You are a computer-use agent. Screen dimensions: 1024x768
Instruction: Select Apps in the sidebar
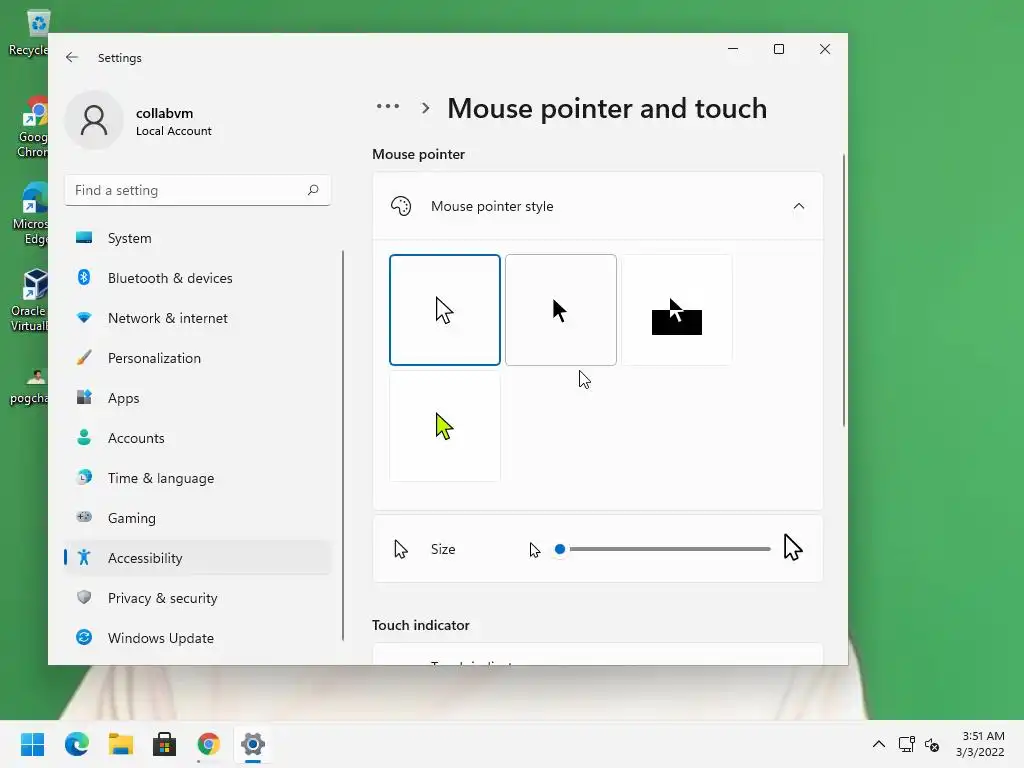coord(197,398)
